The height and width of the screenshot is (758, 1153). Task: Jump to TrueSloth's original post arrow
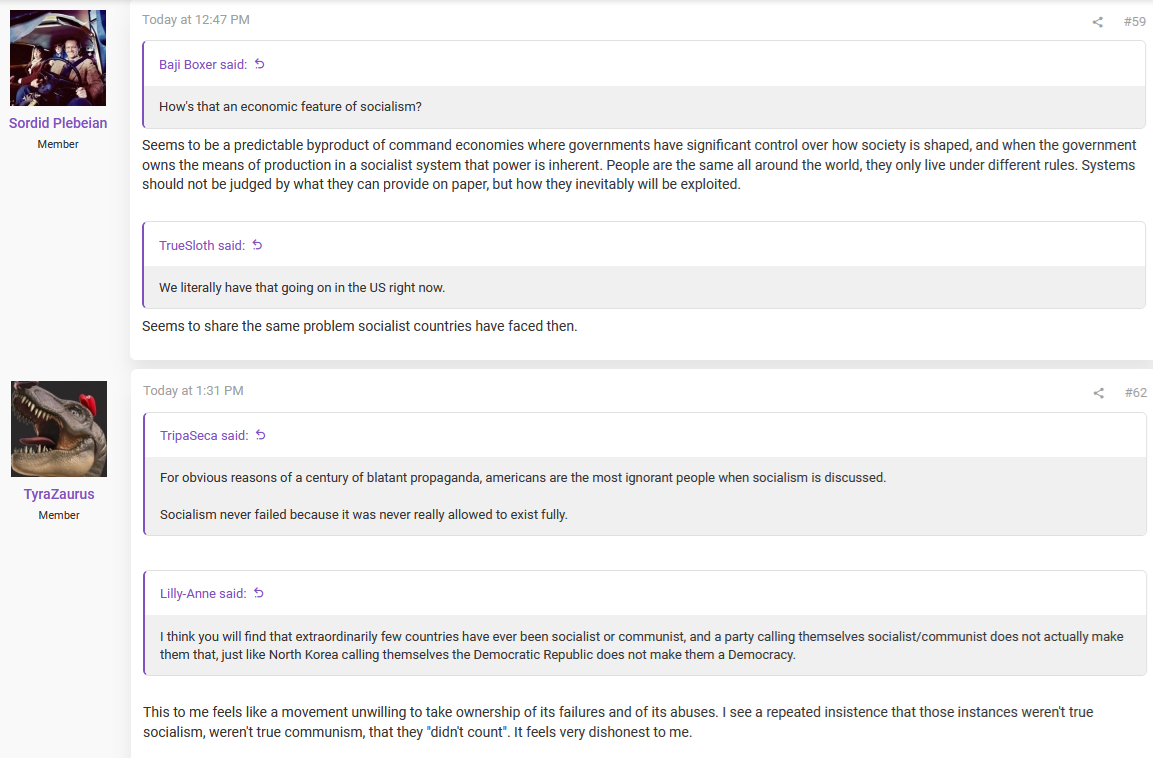click(257, 245)
